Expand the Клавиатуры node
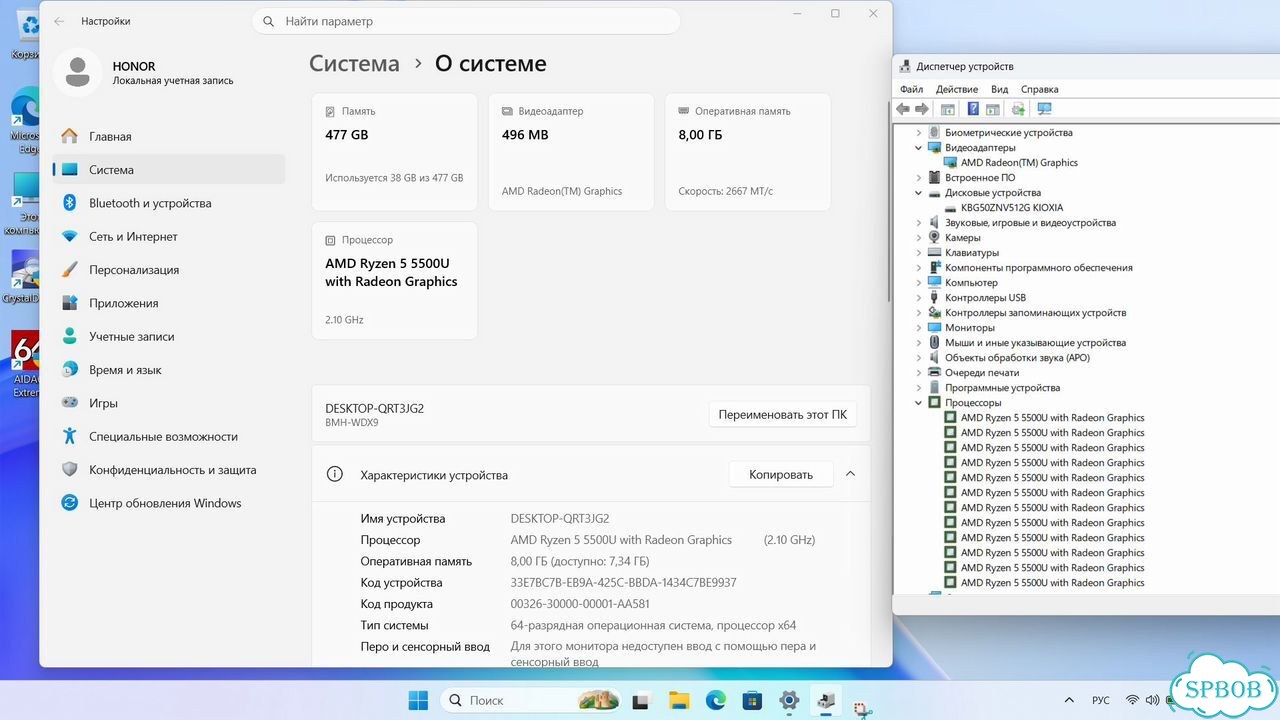The image size is (1280, 720). 919,252
